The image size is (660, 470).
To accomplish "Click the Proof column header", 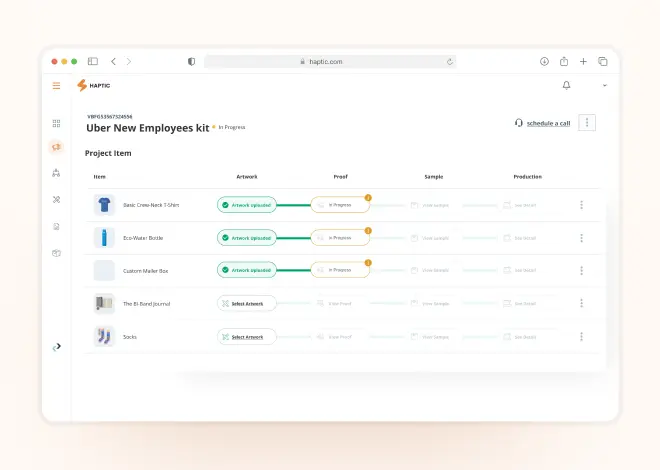I will pos(341,177).
